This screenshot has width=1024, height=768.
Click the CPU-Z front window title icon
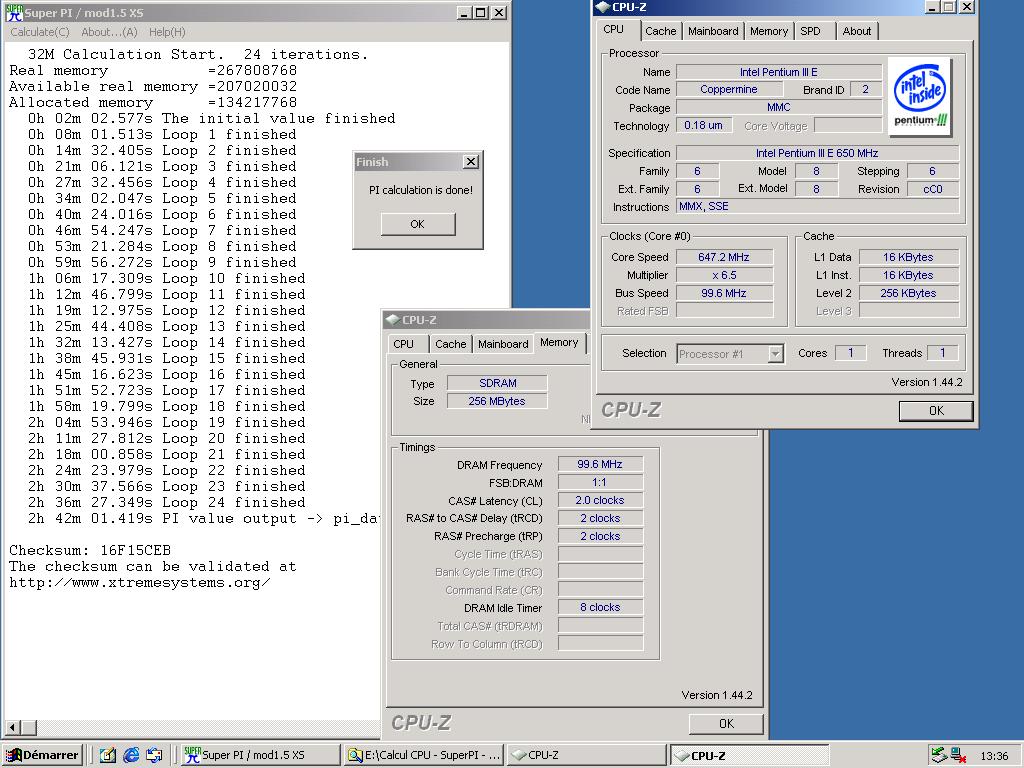[x=603, y=7]
